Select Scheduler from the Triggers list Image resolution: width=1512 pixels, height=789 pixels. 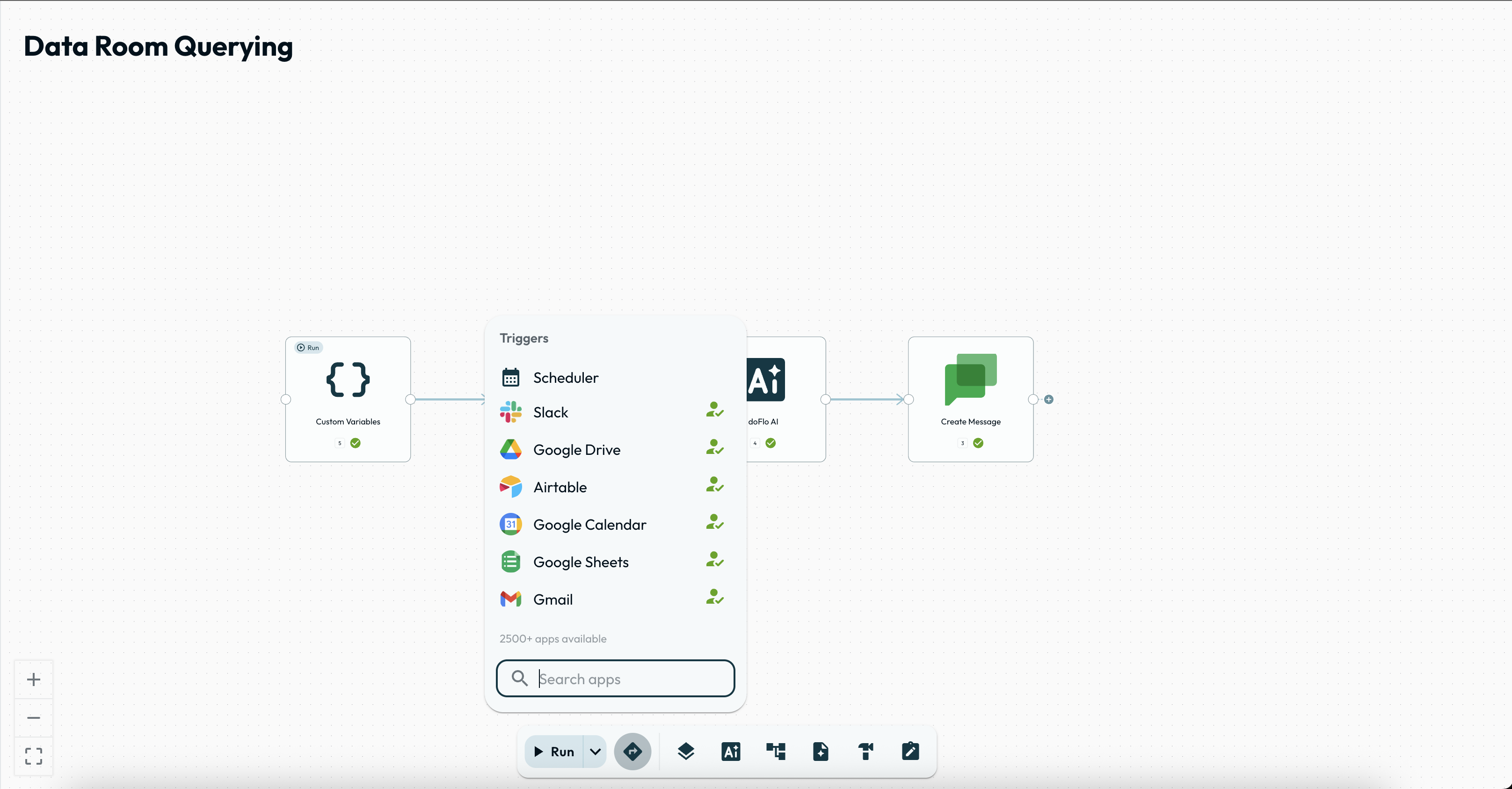[x=565, y=378]
